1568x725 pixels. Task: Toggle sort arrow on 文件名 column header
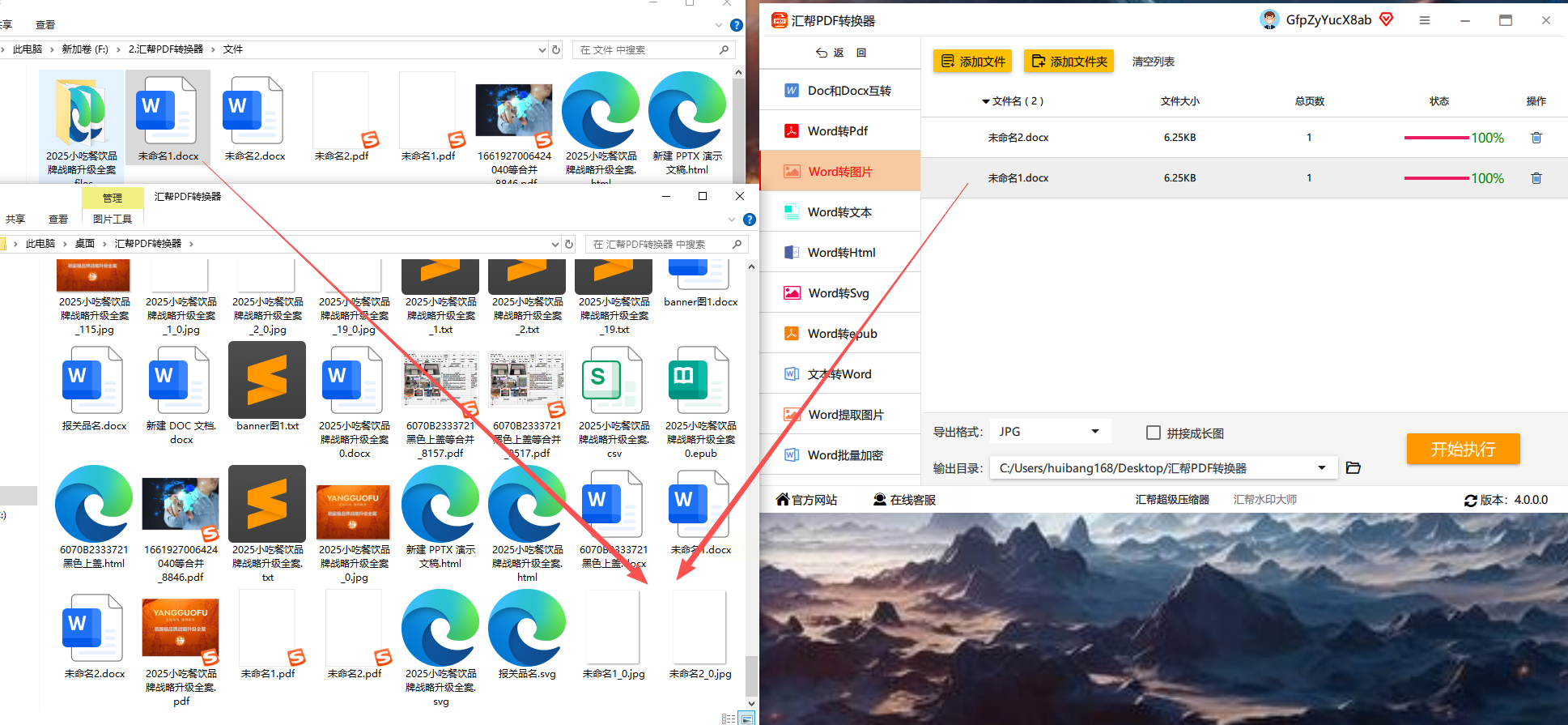(x=986, y=102)
